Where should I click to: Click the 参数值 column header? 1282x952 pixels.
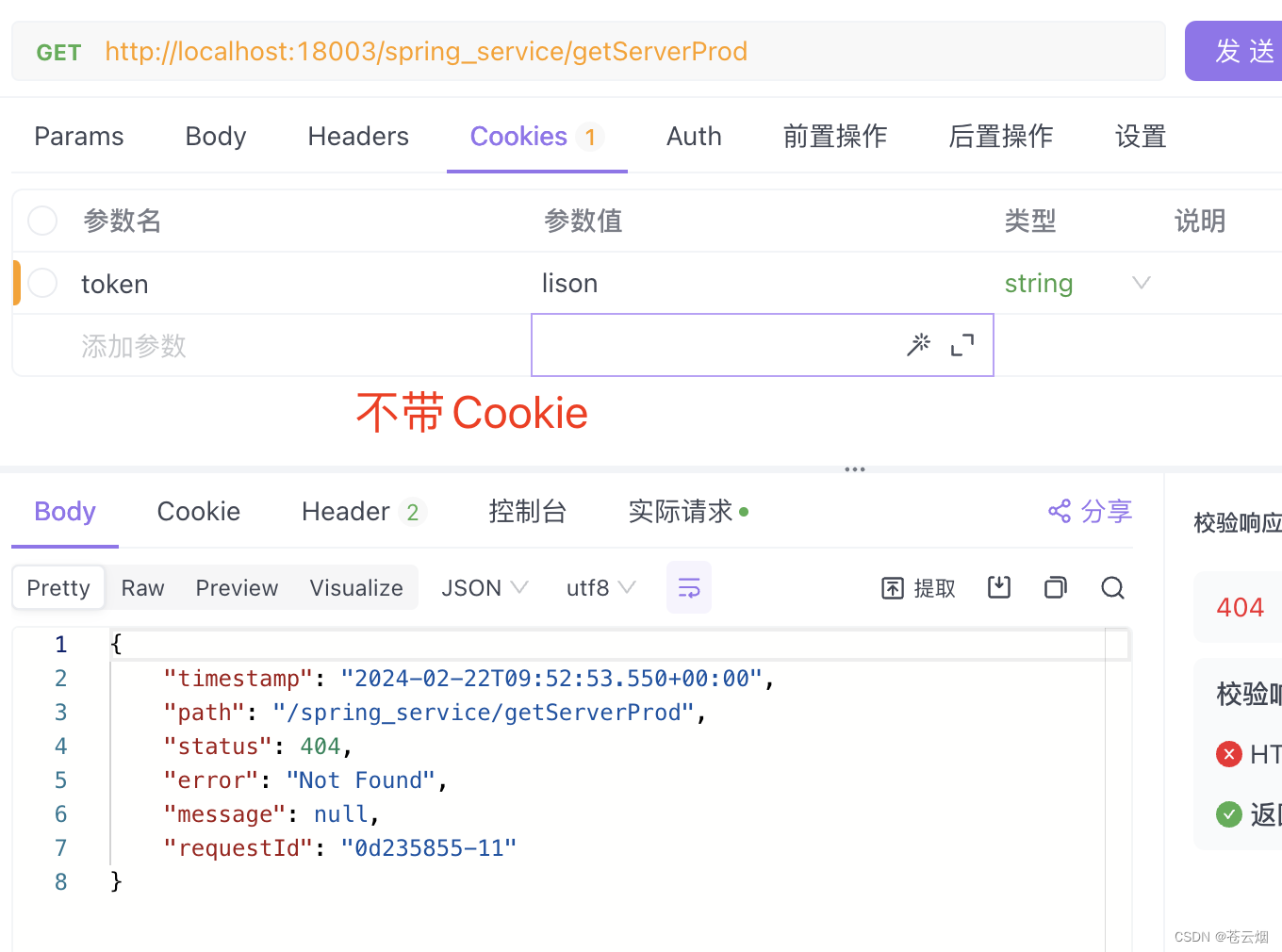[x=583, y=221]
